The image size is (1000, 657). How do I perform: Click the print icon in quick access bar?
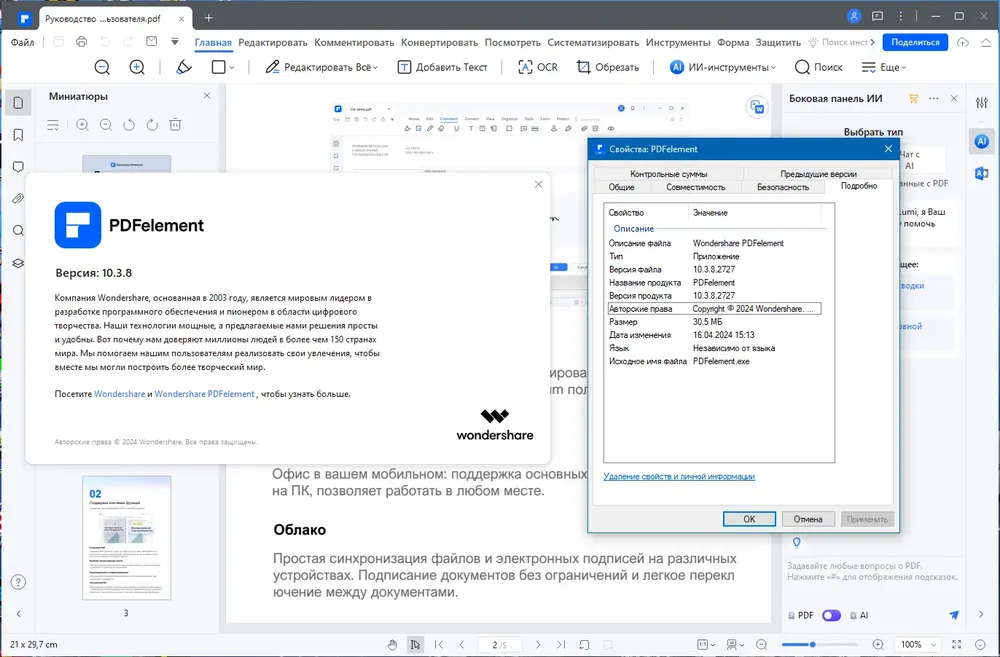point(81,42)
